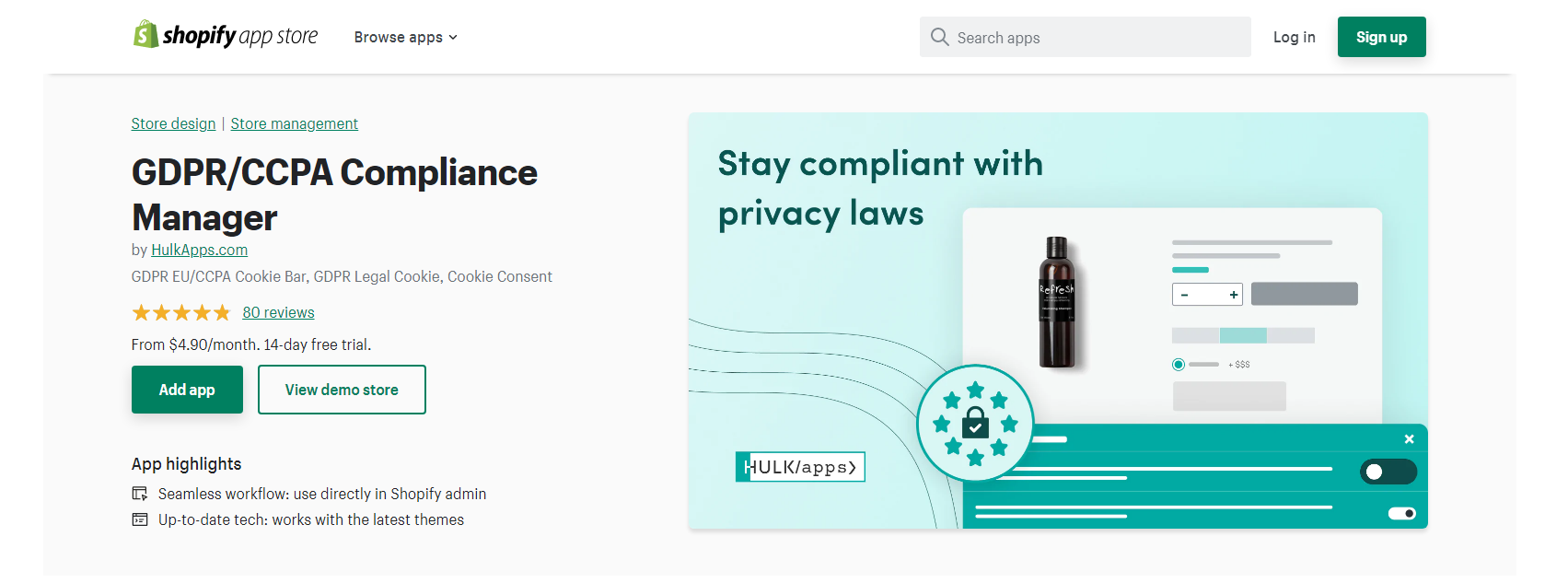Click the Shopify bag logo icon
Screen dimensions: 1568x583
coord(145,35)
